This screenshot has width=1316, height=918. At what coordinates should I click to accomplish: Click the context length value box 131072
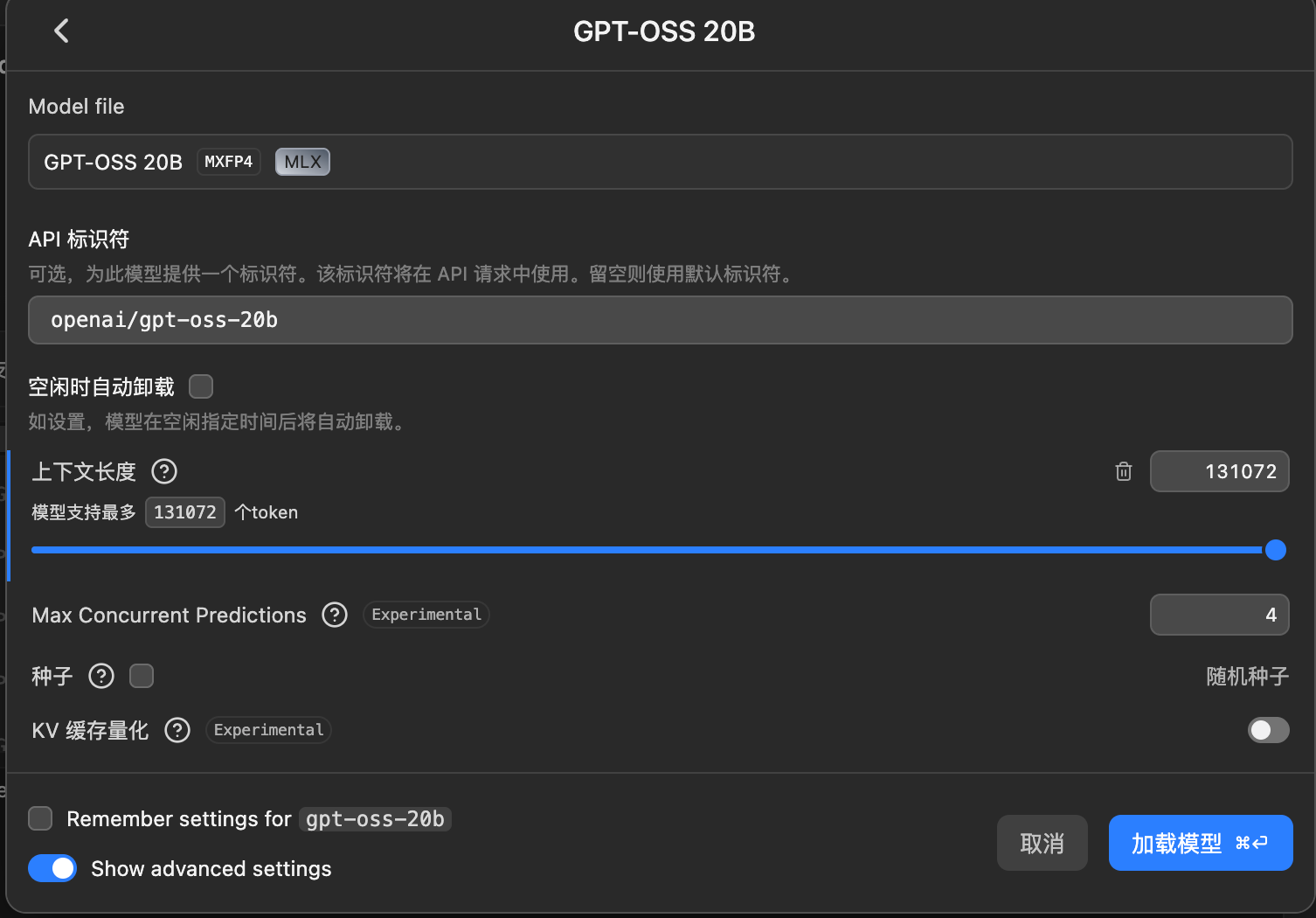(x=1219, y=472)
